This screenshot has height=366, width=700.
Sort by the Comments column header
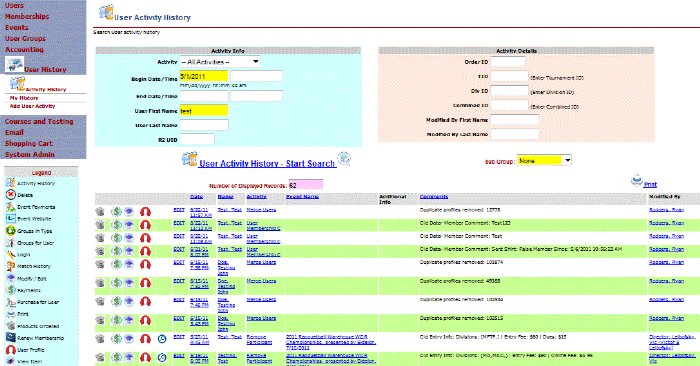click(x=434, y=197)
